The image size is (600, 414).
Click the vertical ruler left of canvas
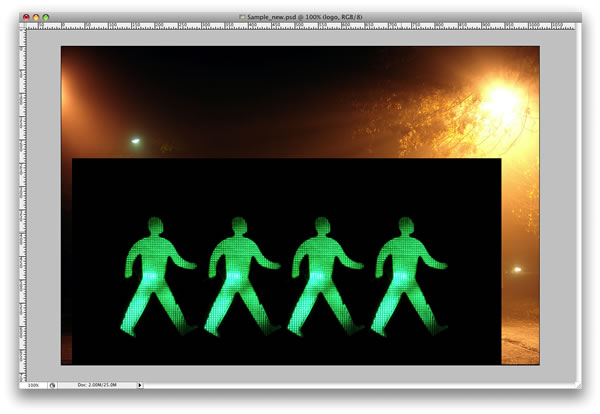23,205
